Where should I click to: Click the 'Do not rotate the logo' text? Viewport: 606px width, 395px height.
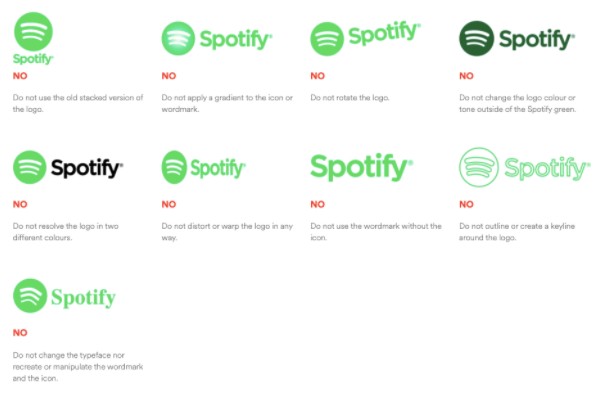click(x=350, y=98)
